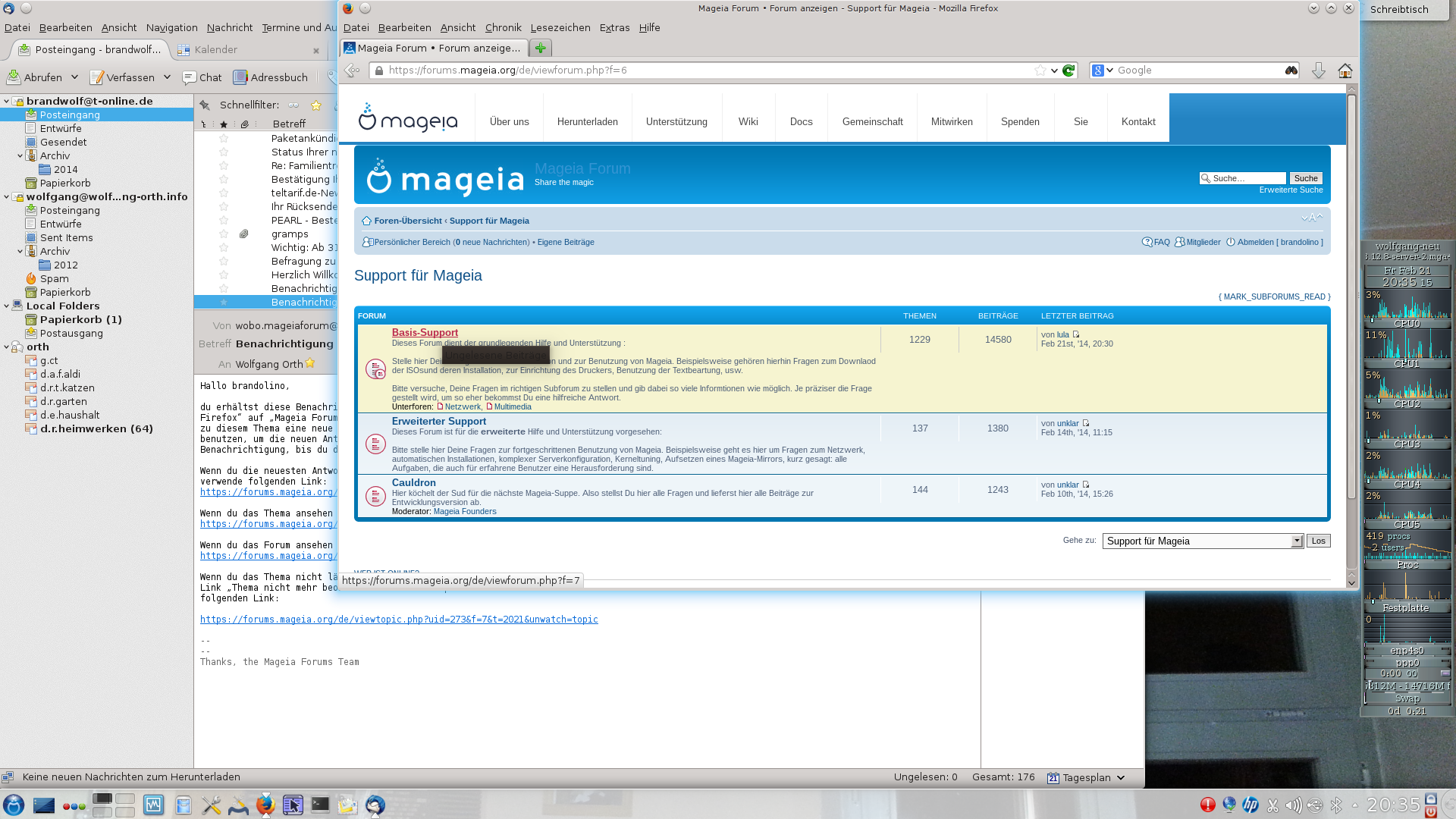1456x819 pixels.
Task: Toggle the starred quick filter in Schnellfilter bar
Action: click(316, 105)
